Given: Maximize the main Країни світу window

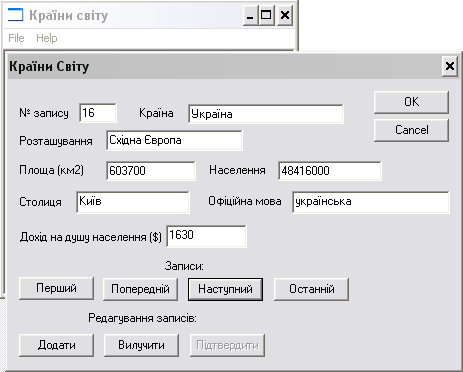Looking at the screenshot, I should (266, 15).
